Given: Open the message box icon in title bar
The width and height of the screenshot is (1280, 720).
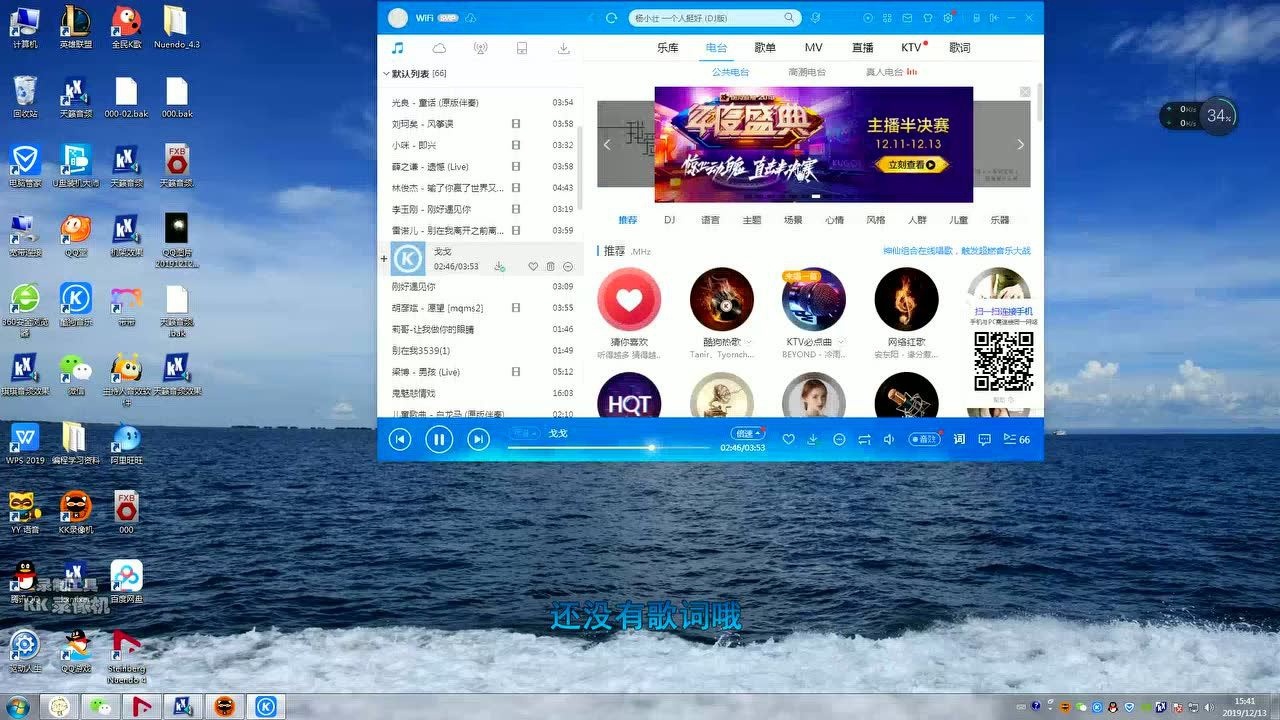Looking at the screenshot, I should (x=907, y=18).
